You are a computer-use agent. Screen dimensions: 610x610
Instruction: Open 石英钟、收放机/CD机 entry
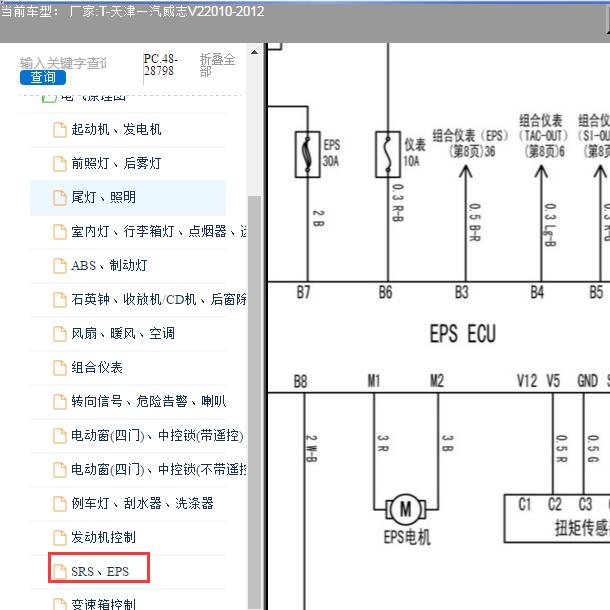[x=159, y=299]
